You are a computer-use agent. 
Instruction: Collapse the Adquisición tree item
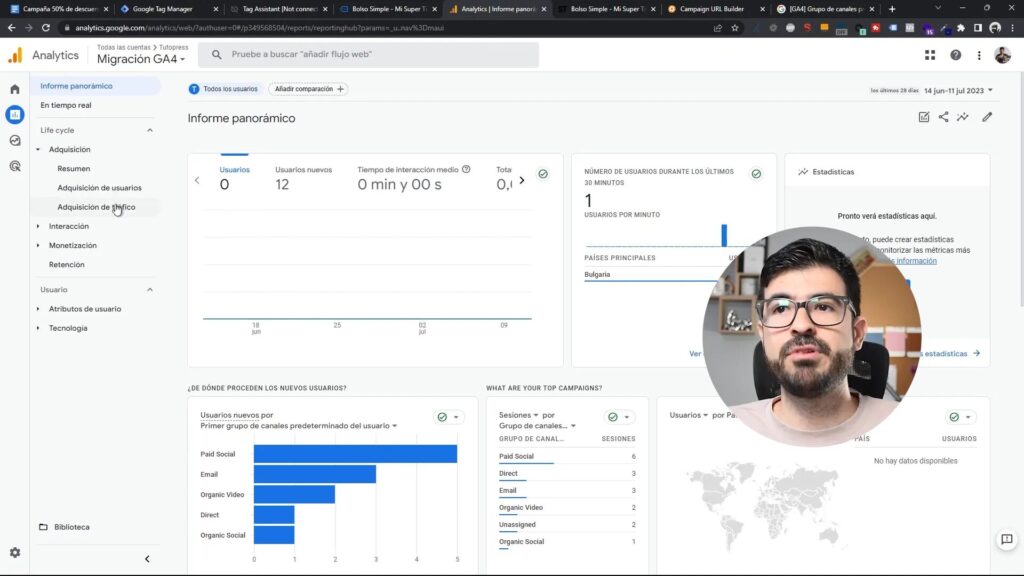[x=38, y=150]
